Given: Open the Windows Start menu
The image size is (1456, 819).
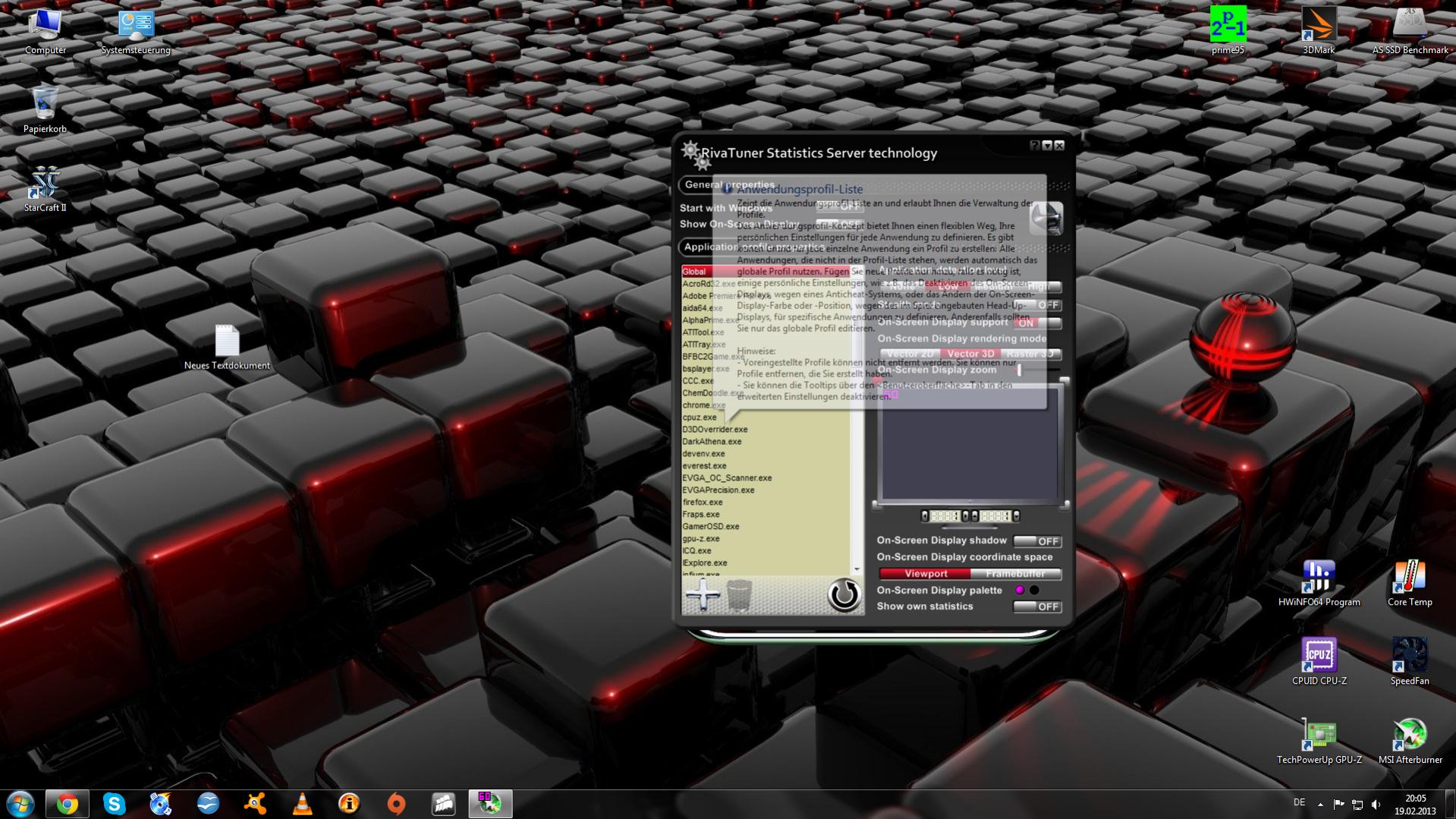Looking at the screenshot, I should [20, 804].
